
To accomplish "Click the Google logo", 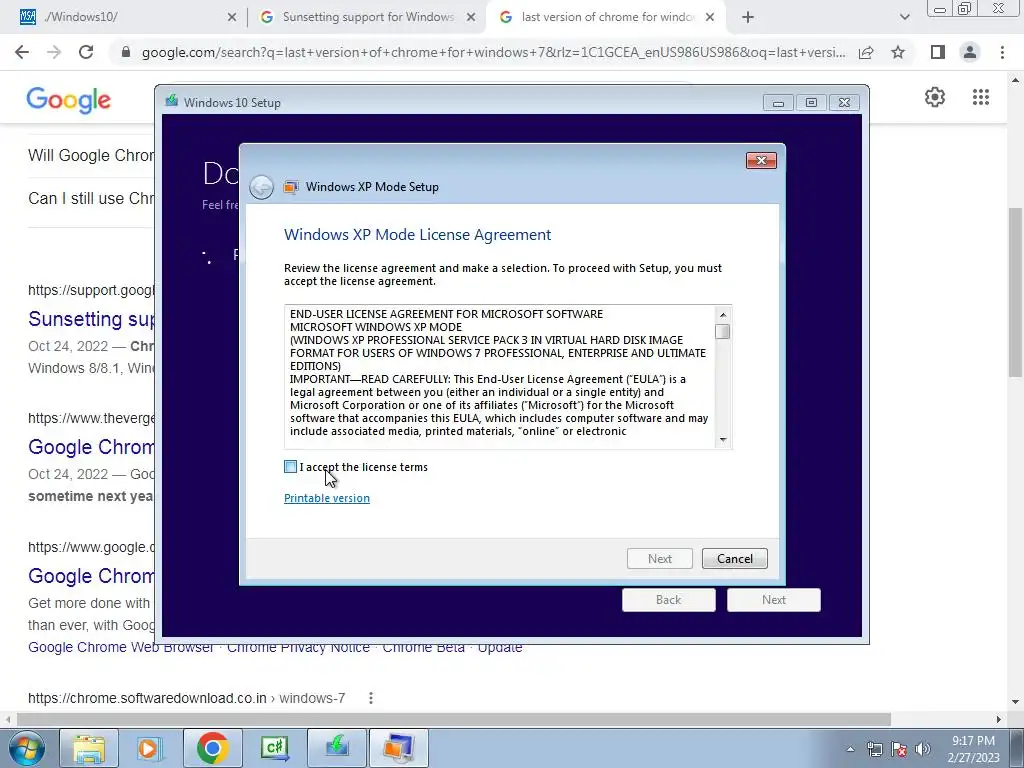I will pyautogui.click(x=69, y=100).
